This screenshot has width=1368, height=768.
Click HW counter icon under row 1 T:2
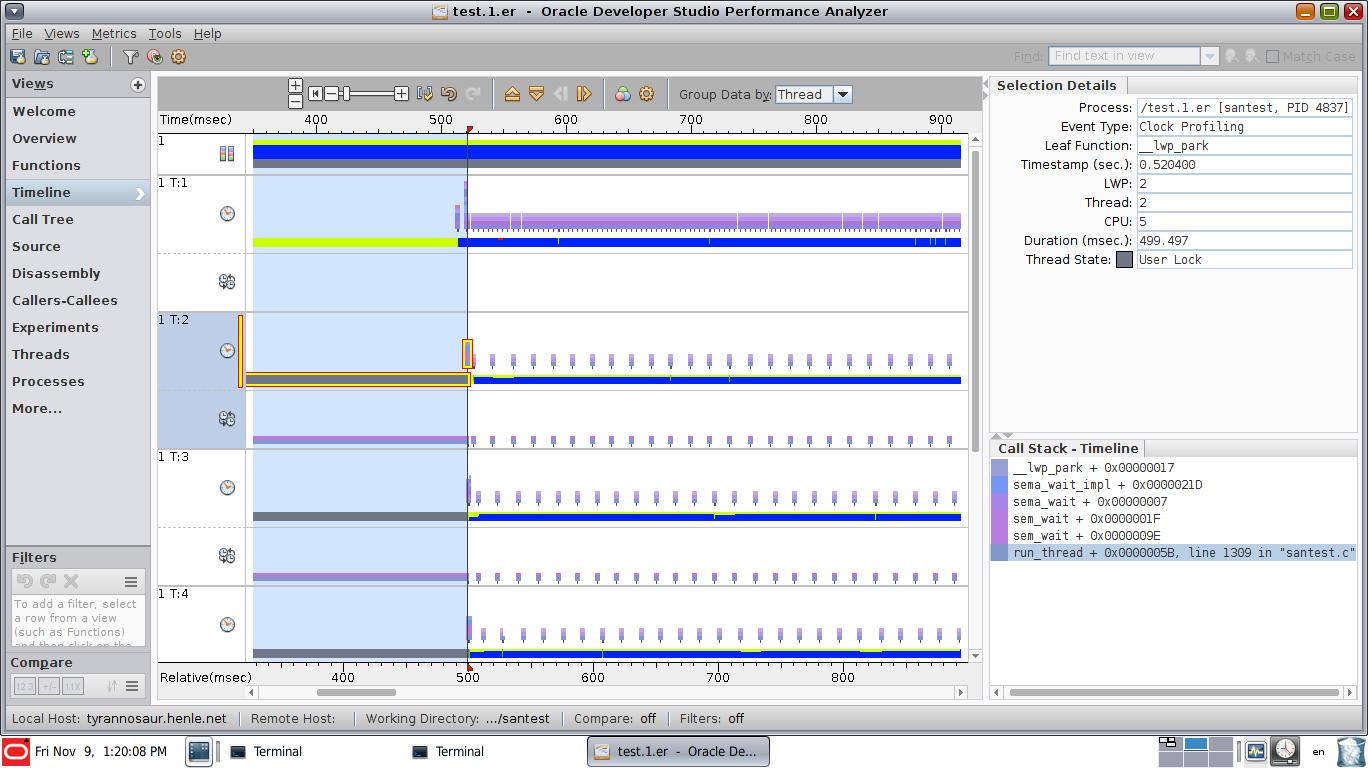[227, 419]
